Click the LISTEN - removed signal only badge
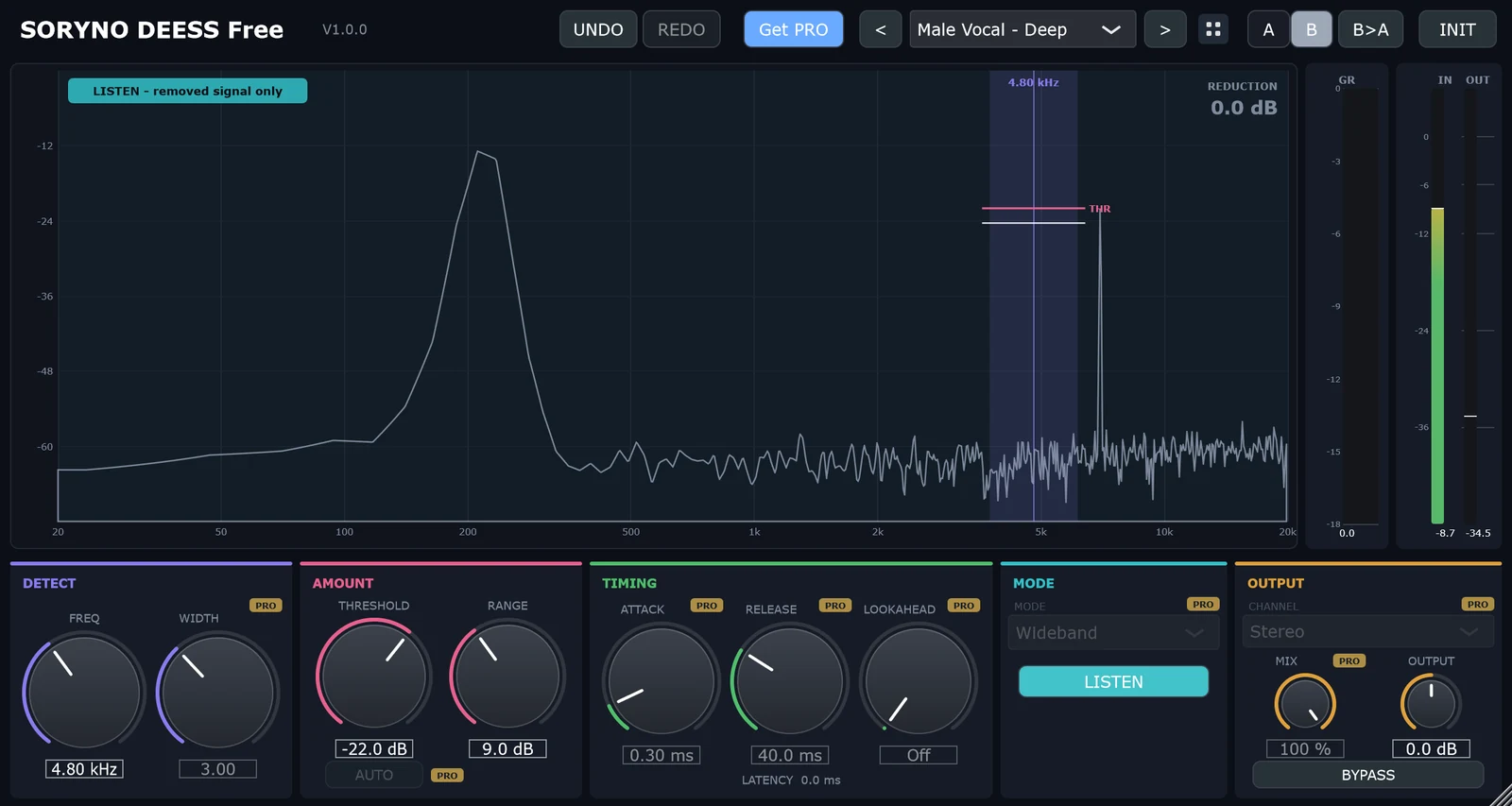 tap(187, 91)
